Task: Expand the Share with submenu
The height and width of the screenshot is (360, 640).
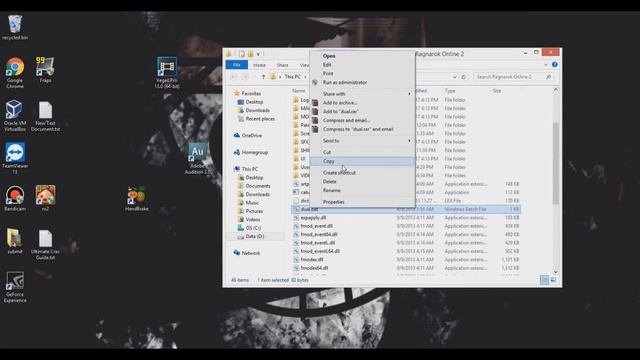Action: [362, 94]
